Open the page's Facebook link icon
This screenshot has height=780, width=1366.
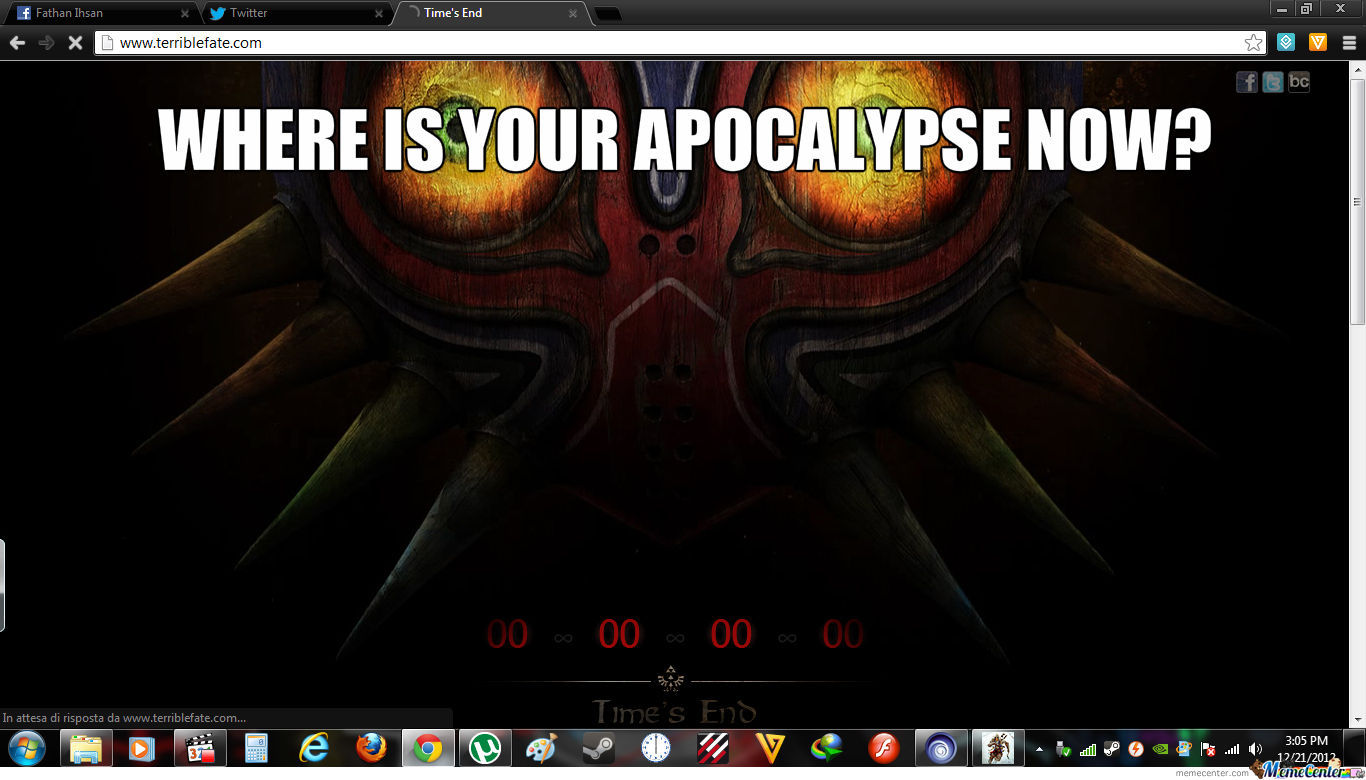click(1247, 82)
